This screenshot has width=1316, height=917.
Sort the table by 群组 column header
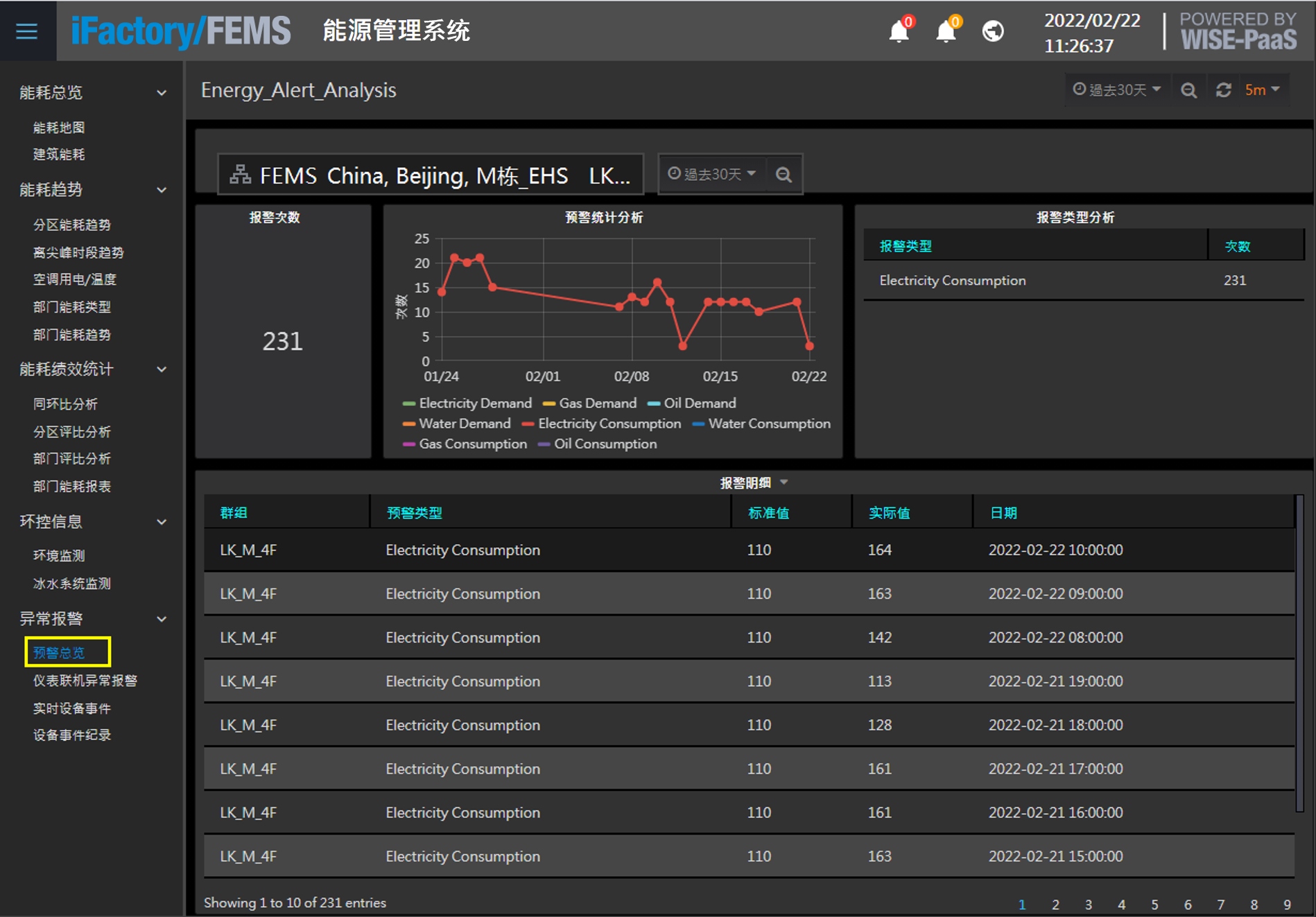tap(234, 513)
